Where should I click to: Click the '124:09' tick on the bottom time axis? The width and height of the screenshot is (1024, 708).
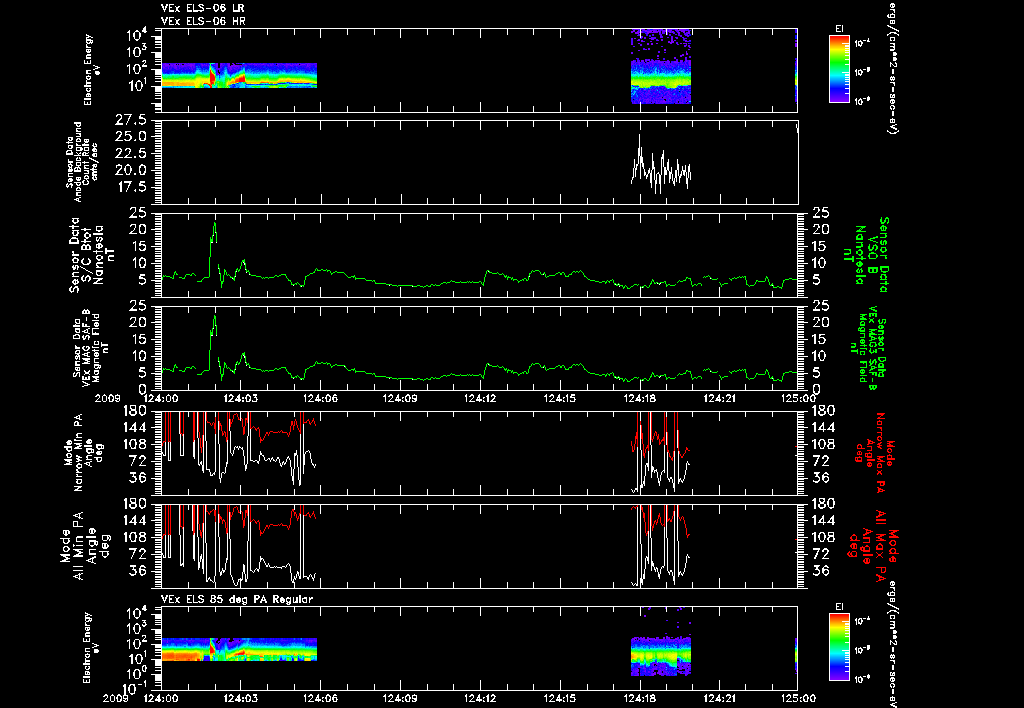pyautogui.click(x=400, y=698)
